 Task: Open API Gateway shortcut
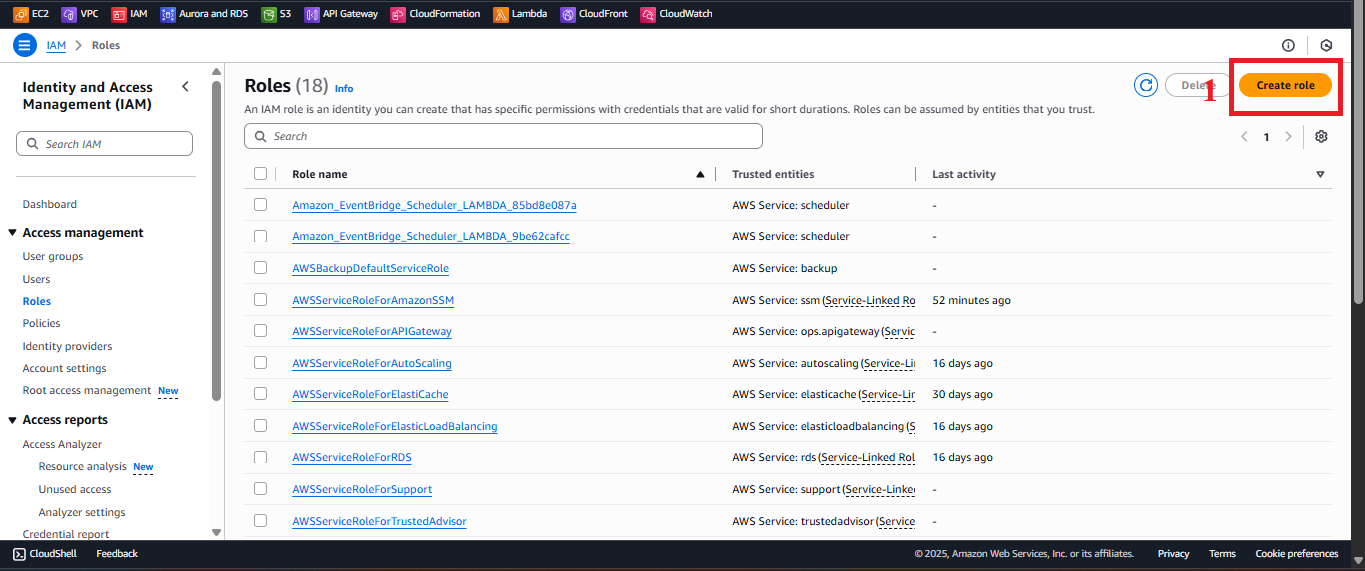[x=341, y=14]
